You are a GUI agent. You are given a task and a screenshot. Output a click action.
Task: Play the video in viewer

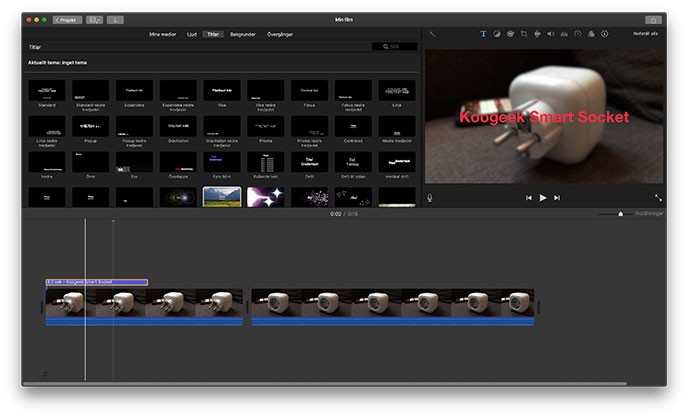pos(543,198)
